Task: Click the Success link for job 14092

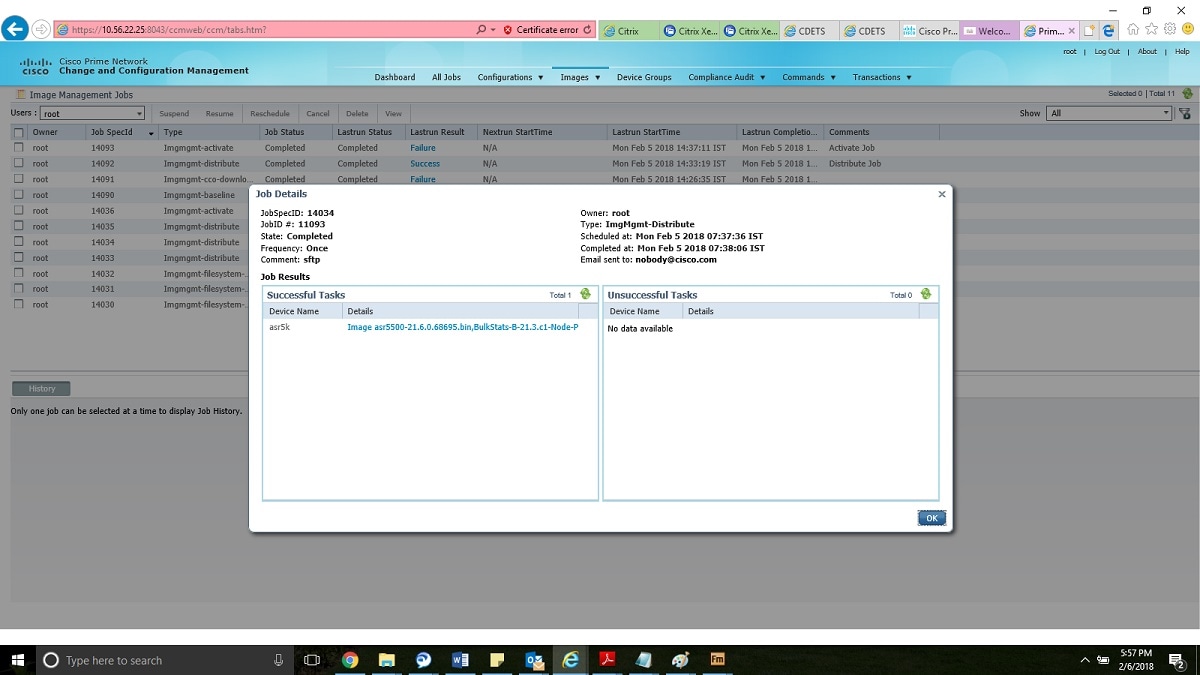Action: 425,163
